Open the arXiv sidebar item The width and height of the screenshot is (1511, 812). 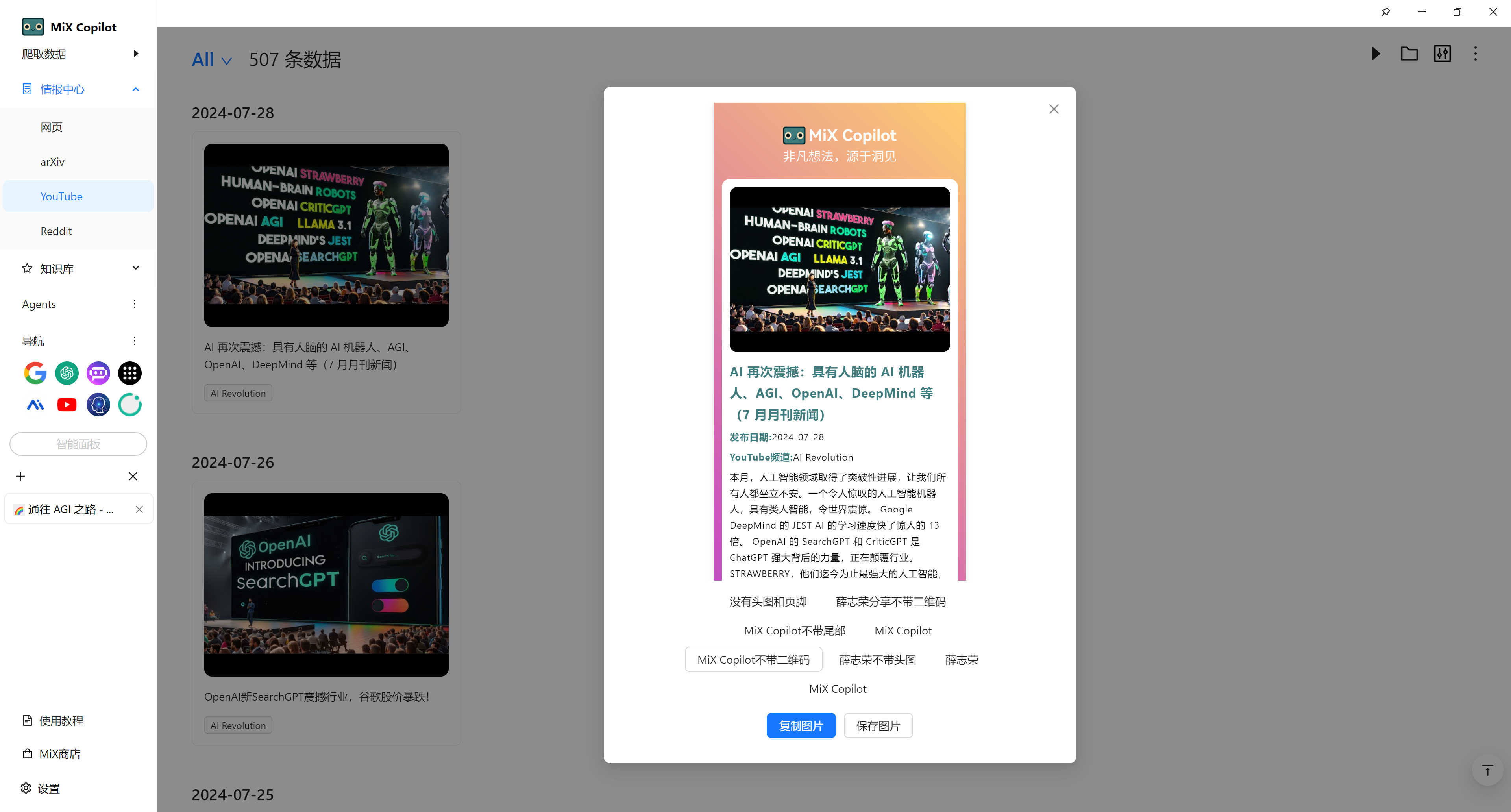pyautogui.click(x=52, y=162)
